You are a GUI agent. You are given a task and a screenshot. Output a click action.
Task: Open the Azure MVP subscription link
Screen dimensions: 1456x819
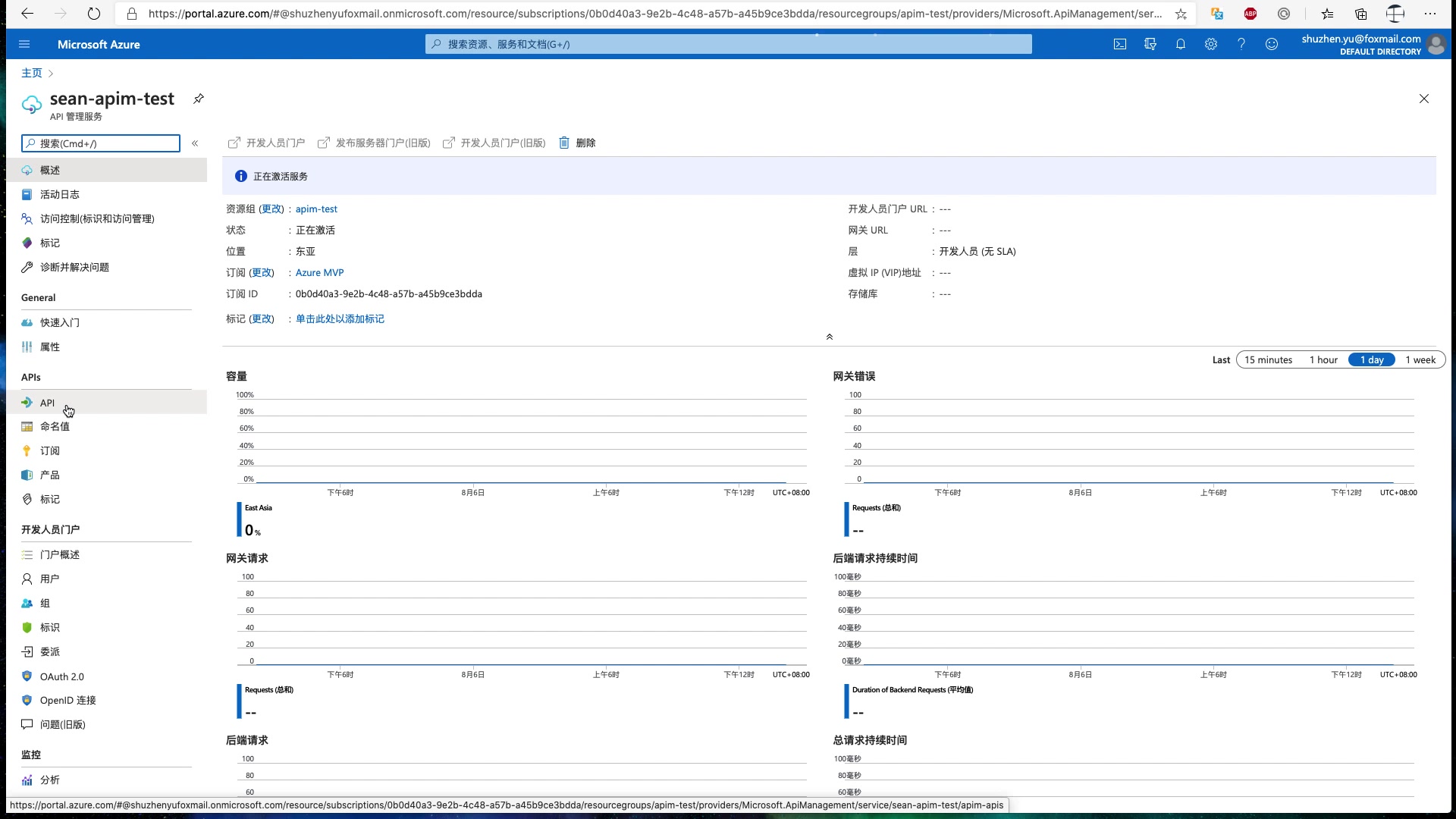(319, 272)
